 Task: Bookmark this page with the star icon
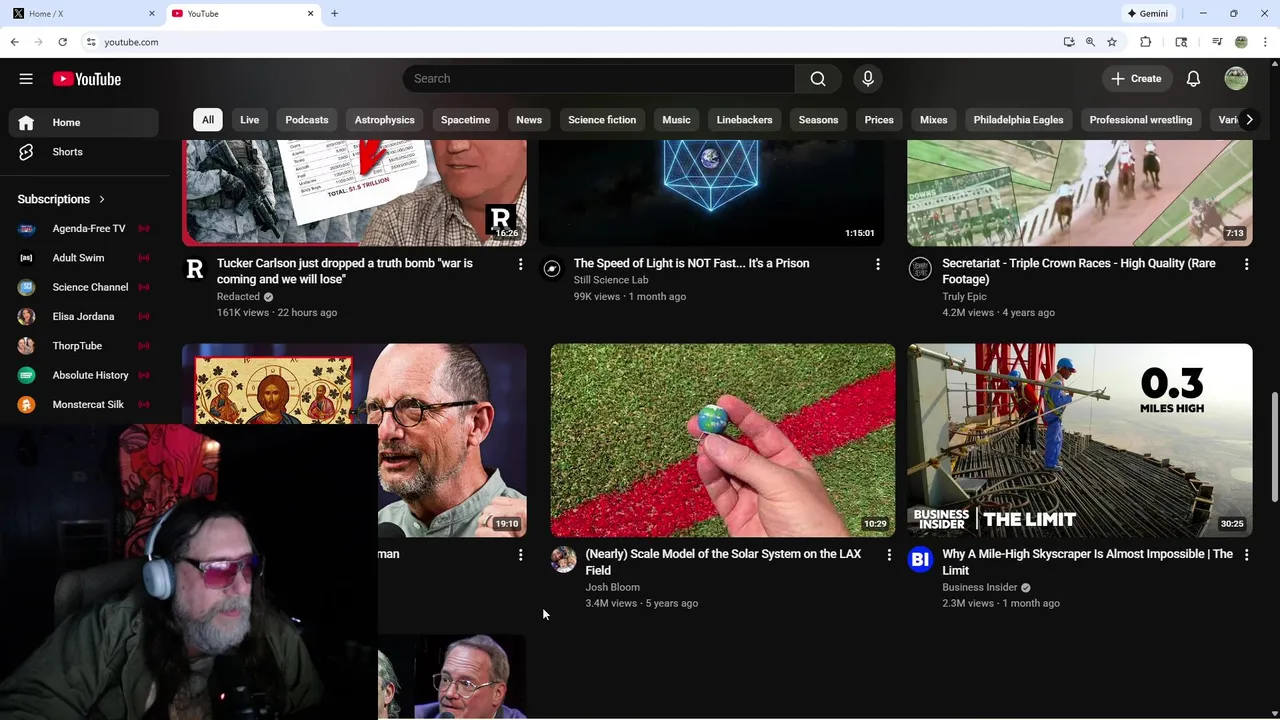click(1111, 42)
